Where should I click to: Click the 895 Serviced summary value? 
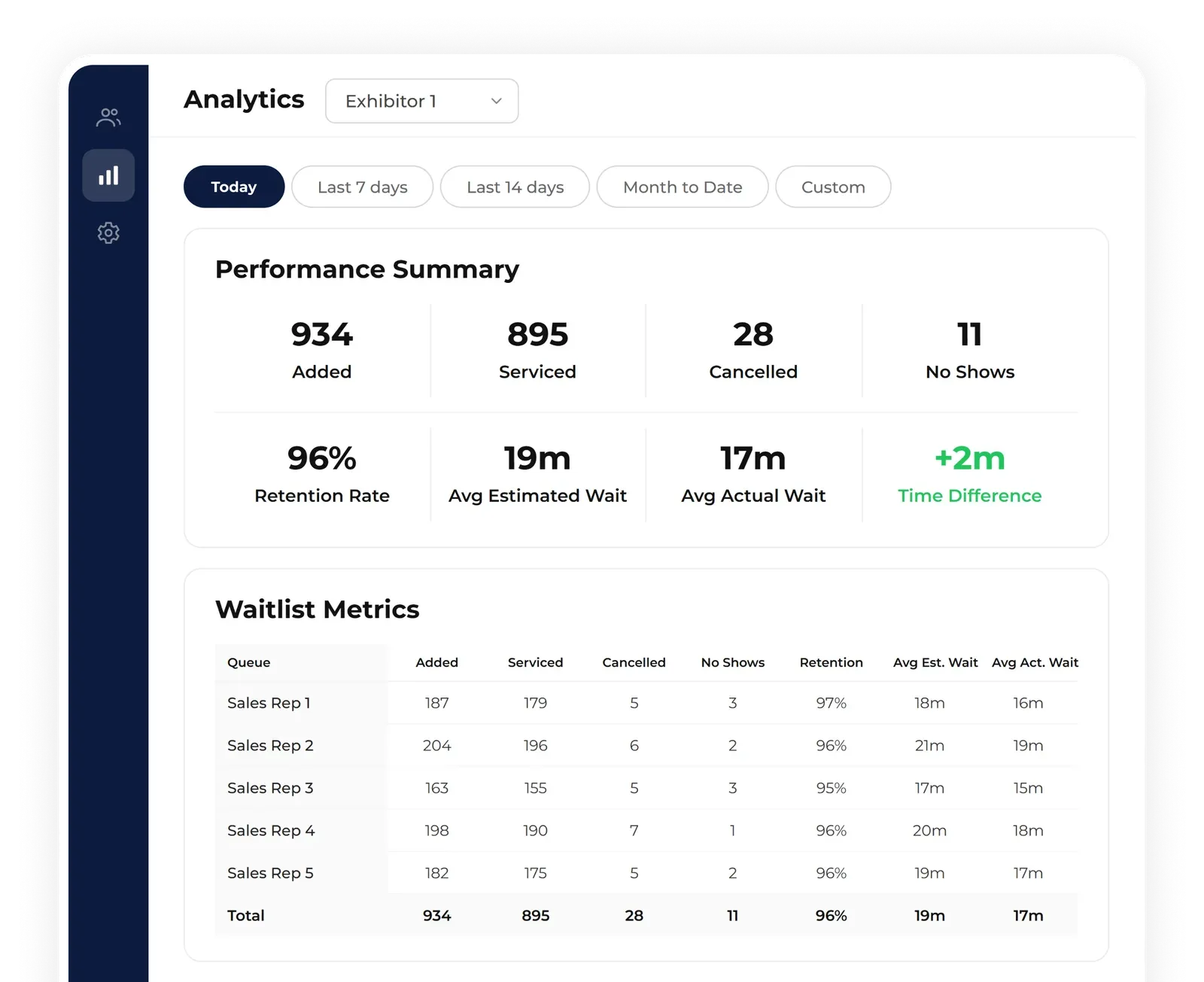[538, 334]
